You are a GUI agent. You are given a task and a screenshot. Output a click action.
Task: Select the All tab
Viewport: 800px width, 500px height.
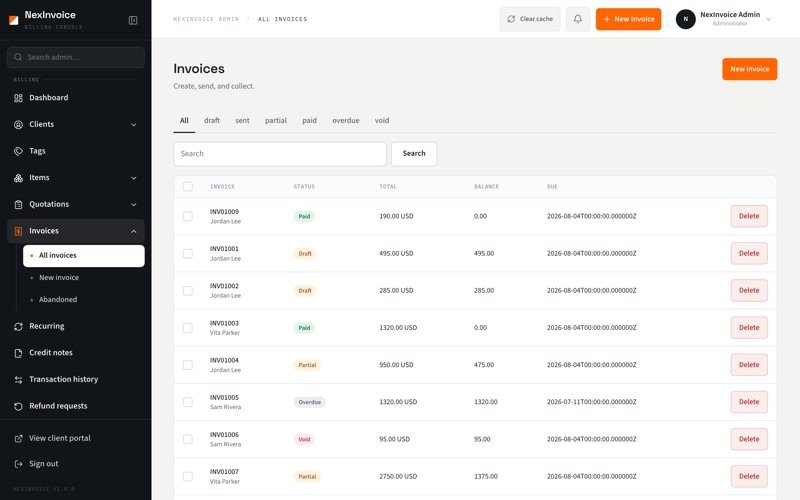pyautogui.click(x=184, y=121)
